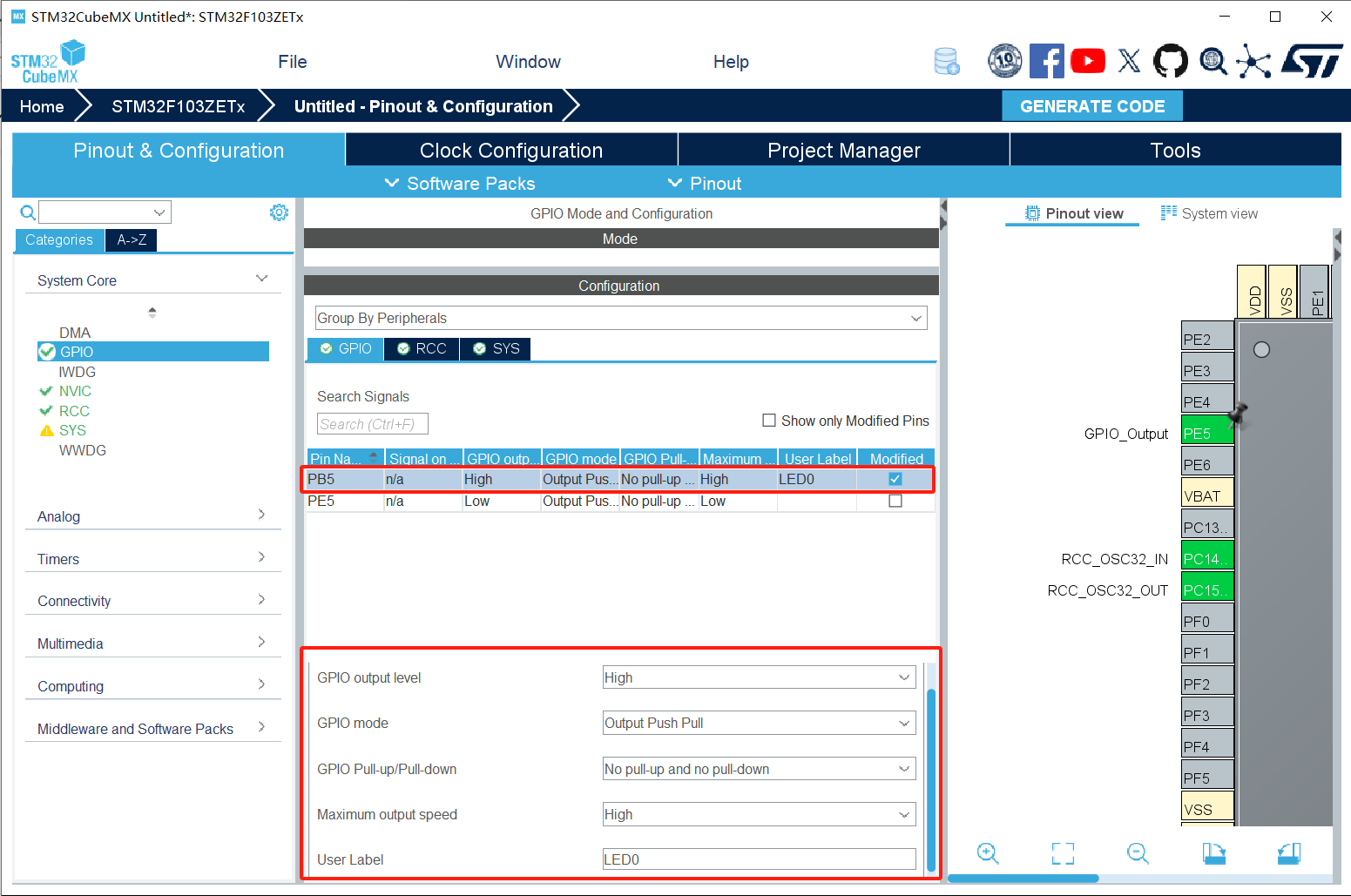The width and height of the screenshot is (1351, 896).
Task: Open the YouTube icon link
Action: pos(1087,61)
